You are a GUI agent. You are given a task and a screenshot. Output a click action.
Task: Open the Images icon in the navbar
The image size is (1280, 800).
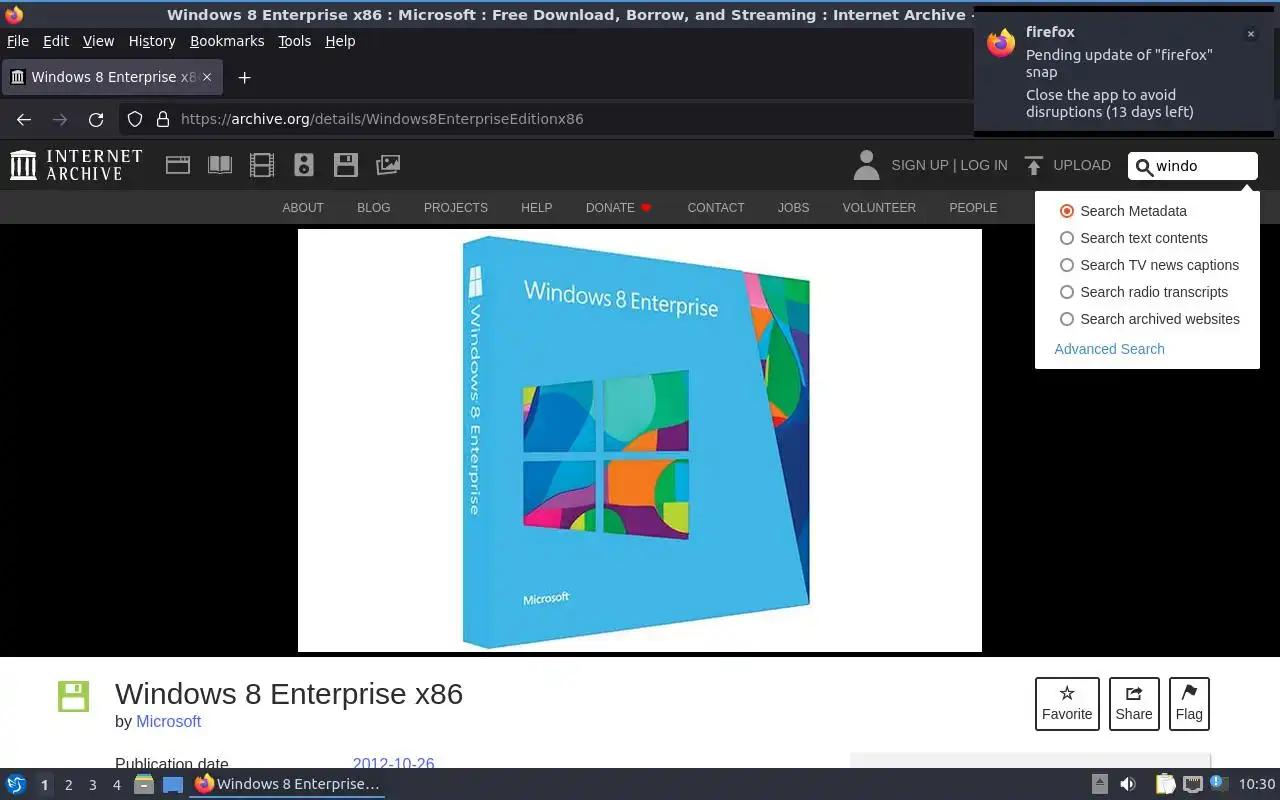click(x=388, y=165)
